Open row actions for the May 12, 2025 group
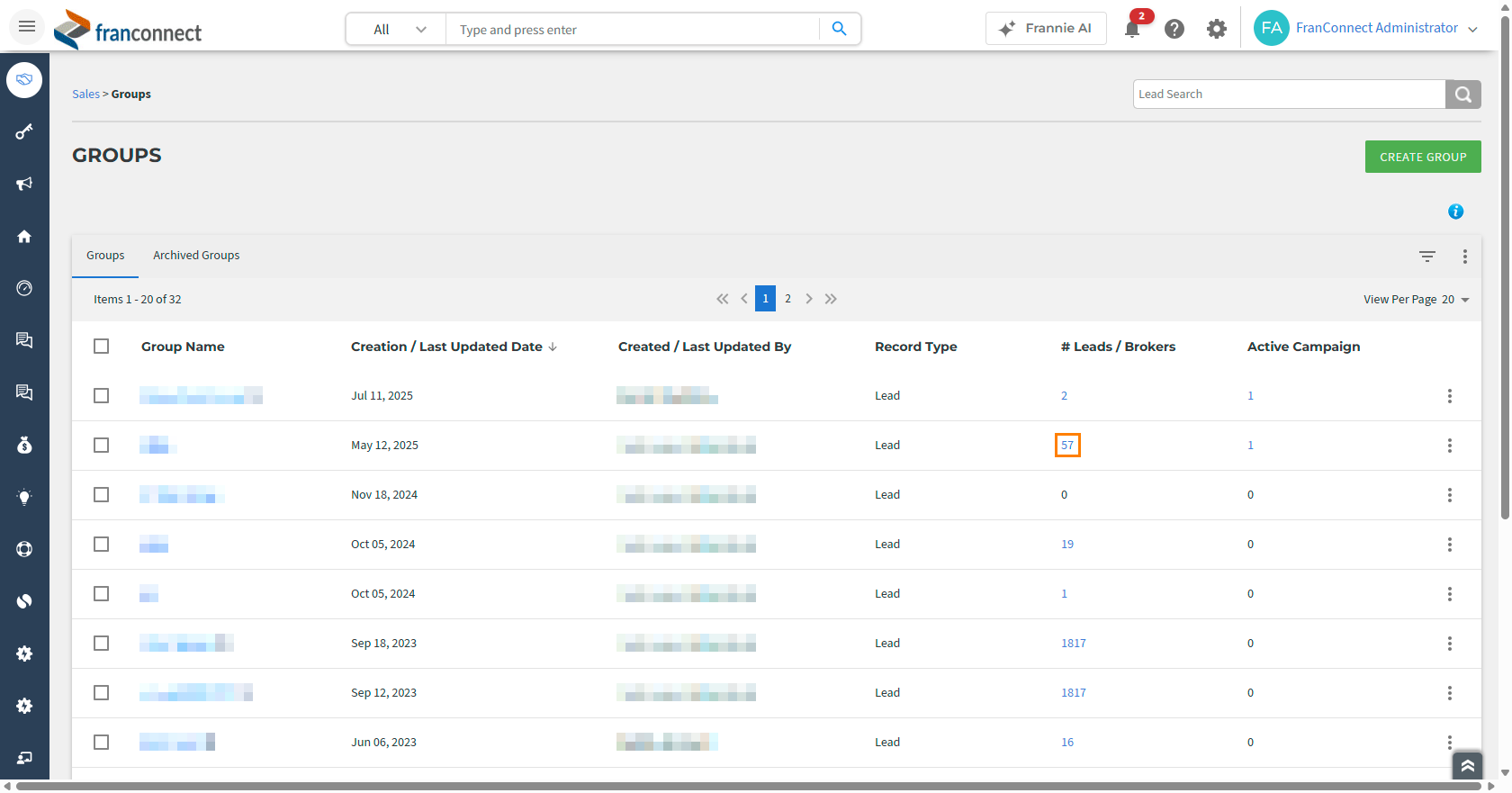This screenshot has width=1512, height=793. coord(1449,446)
